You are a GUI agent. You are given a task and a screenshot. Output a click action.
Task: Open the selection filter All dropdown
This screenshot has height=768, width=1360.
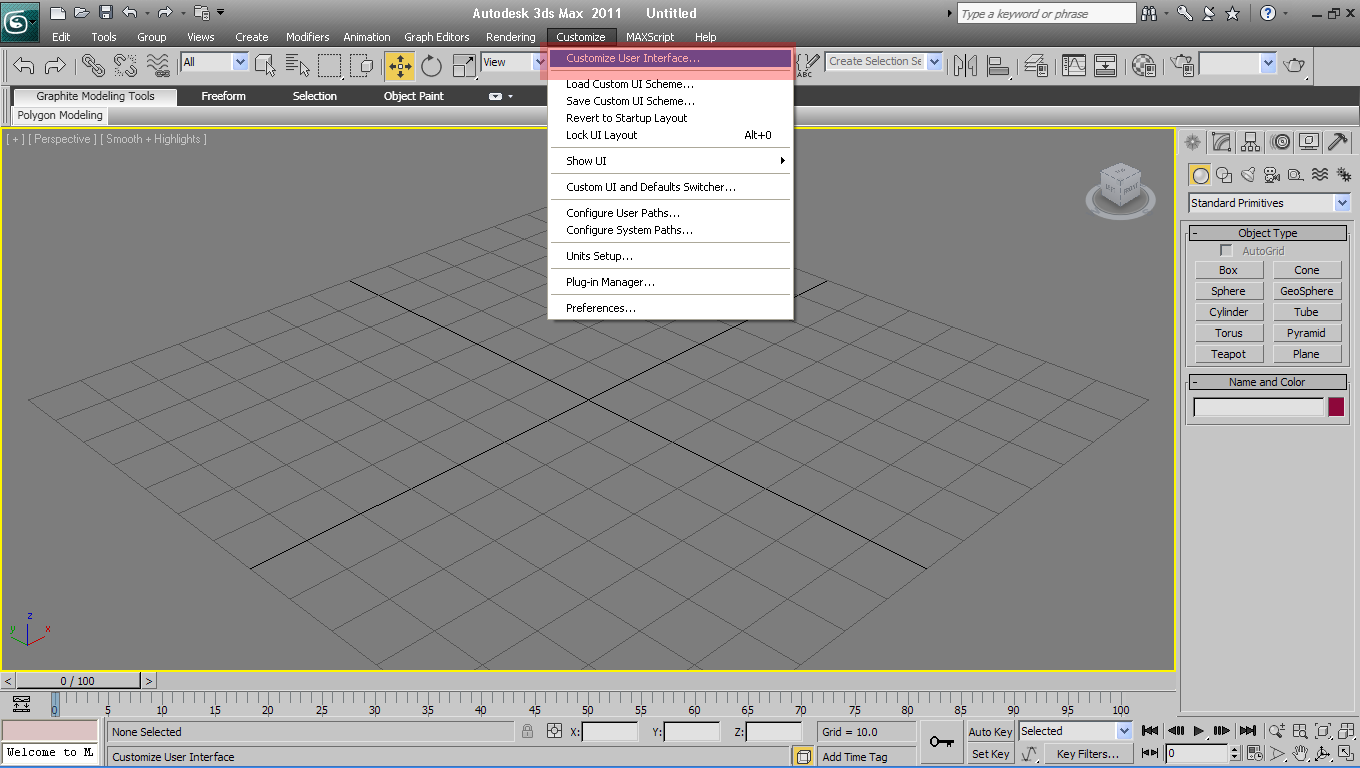coord(213,61)
